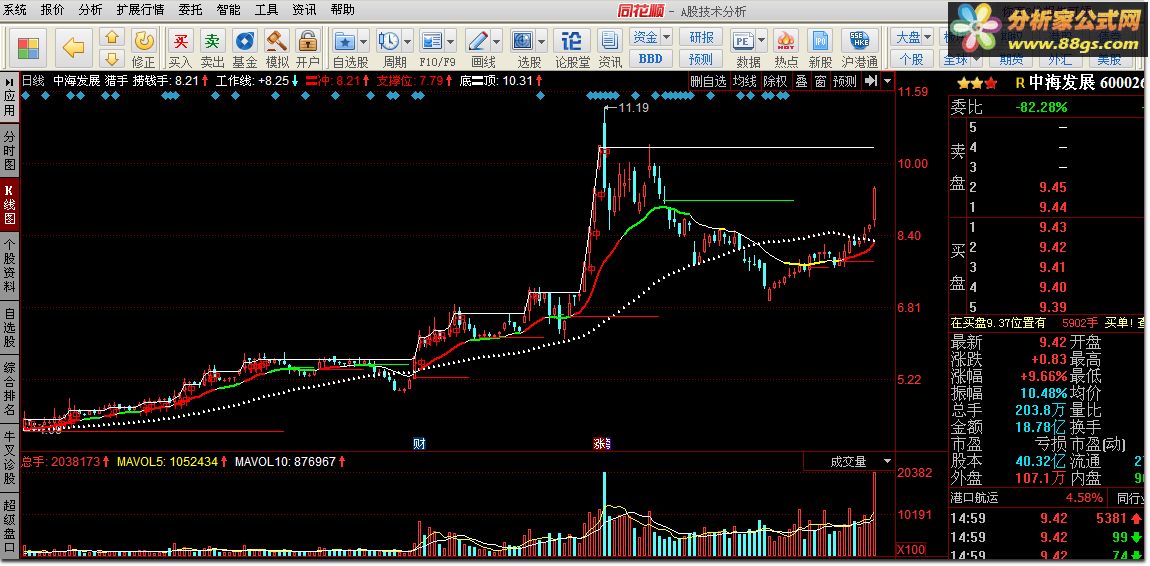
Task: Click the 研报 research report button
Action: pyautogui.click(x=701, y=37)
